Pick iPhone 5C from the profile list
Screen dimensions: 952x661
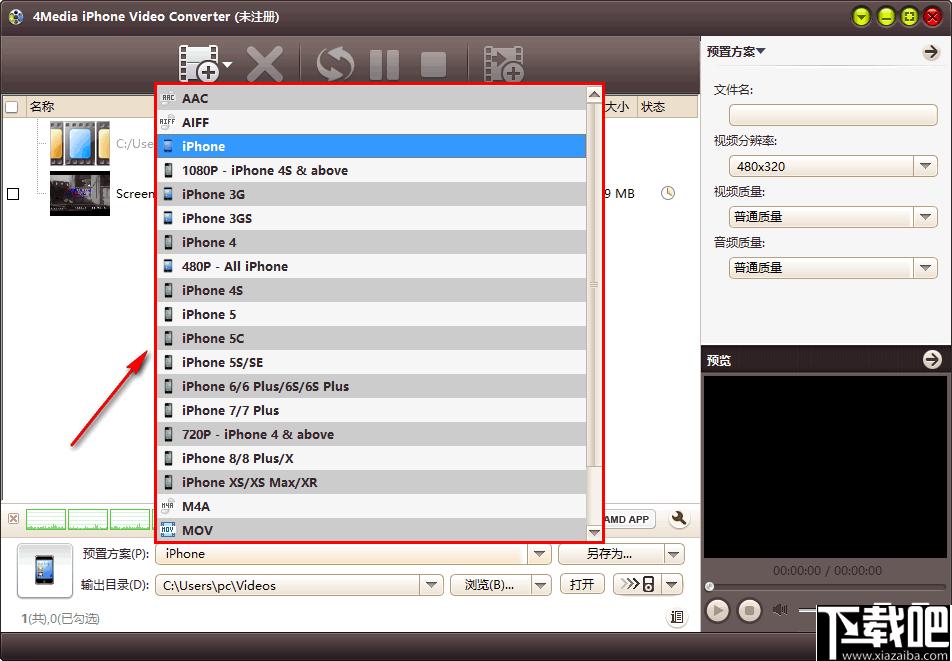pyautogui.click(x=372, y=338)
